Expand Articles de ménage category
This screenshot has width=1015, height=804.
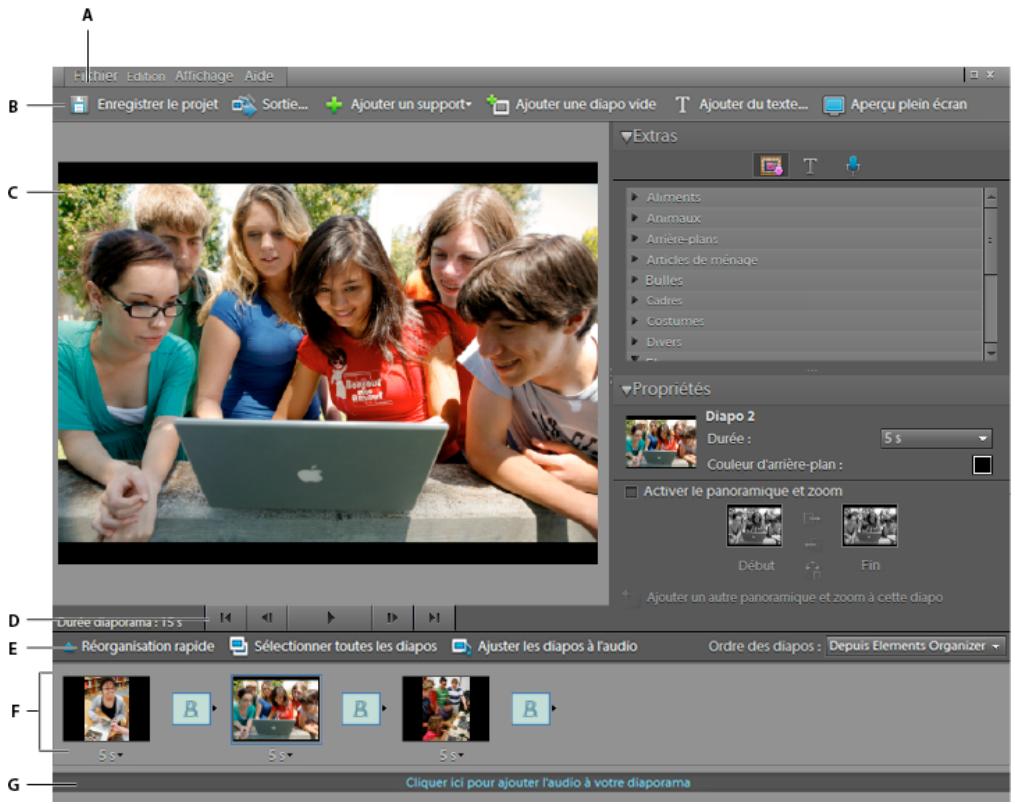click(x=635, y=260)
